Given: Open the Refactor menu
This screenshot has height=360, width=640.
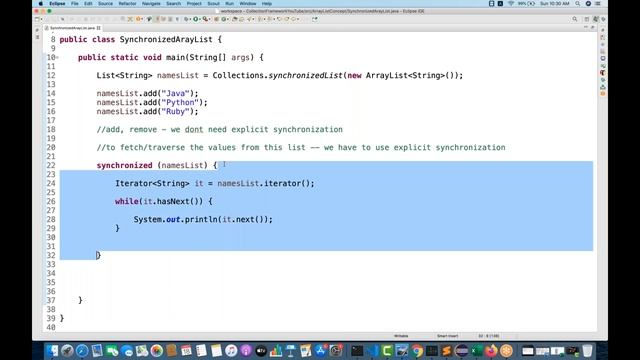Looking at the screenshot, I should coord(127,4).
